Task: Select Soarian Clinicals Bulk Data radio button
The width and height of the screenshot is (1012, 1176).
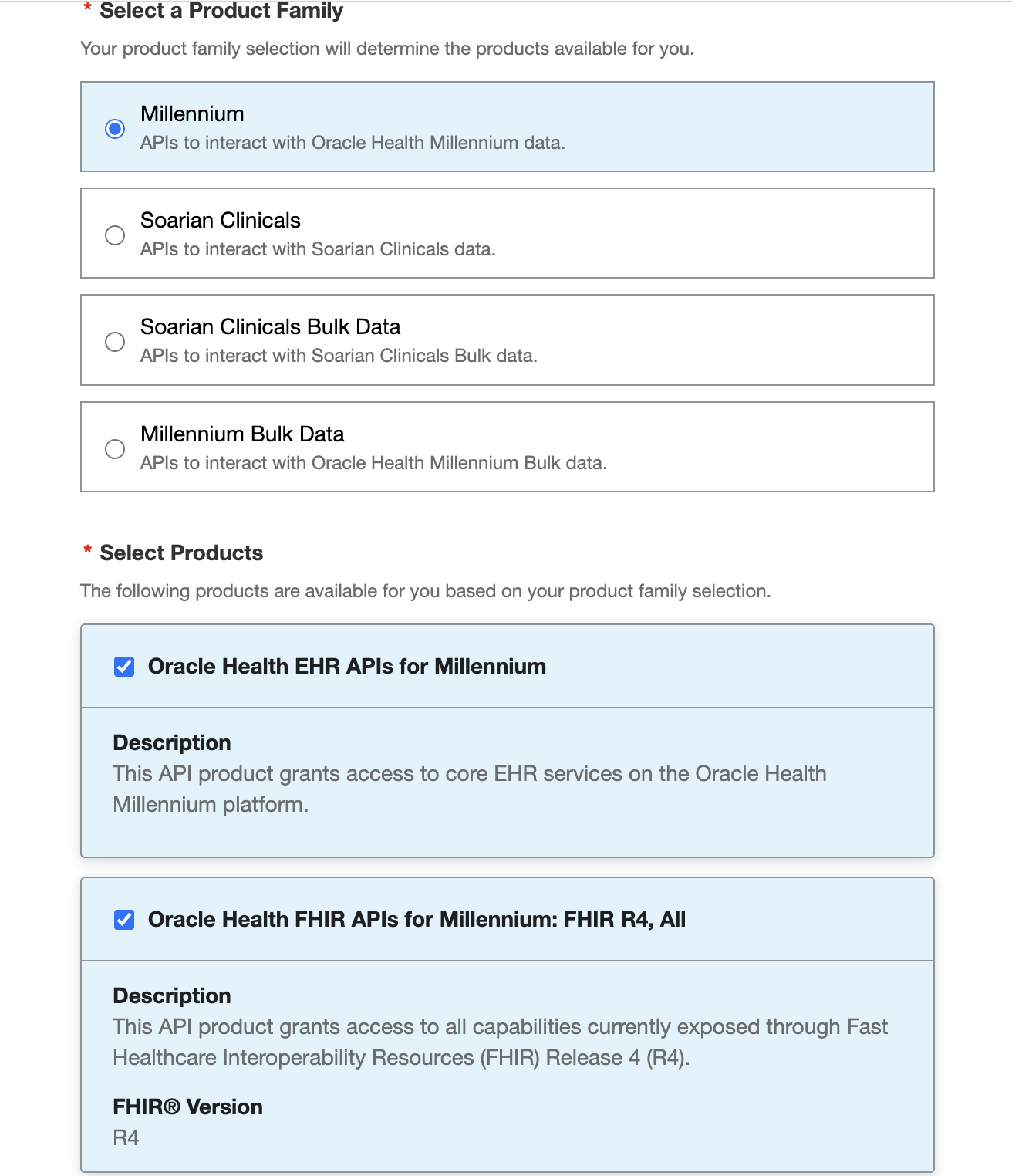Action: (x=115, y=341)
